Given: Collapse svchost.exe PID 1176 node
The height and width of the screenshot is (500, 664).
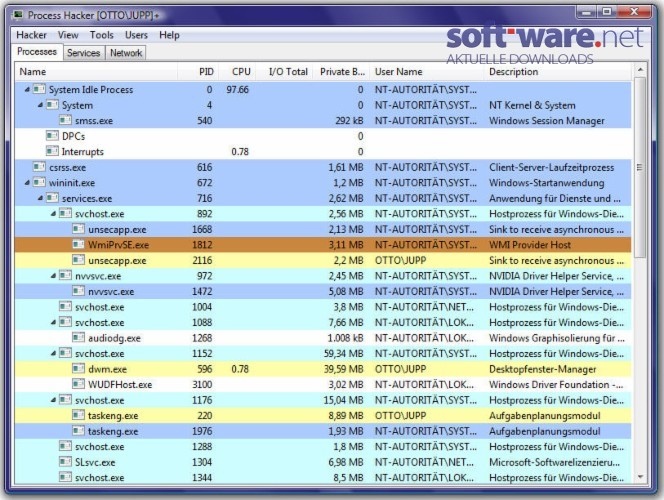Looking at the screenshot, I should [53, 400].
